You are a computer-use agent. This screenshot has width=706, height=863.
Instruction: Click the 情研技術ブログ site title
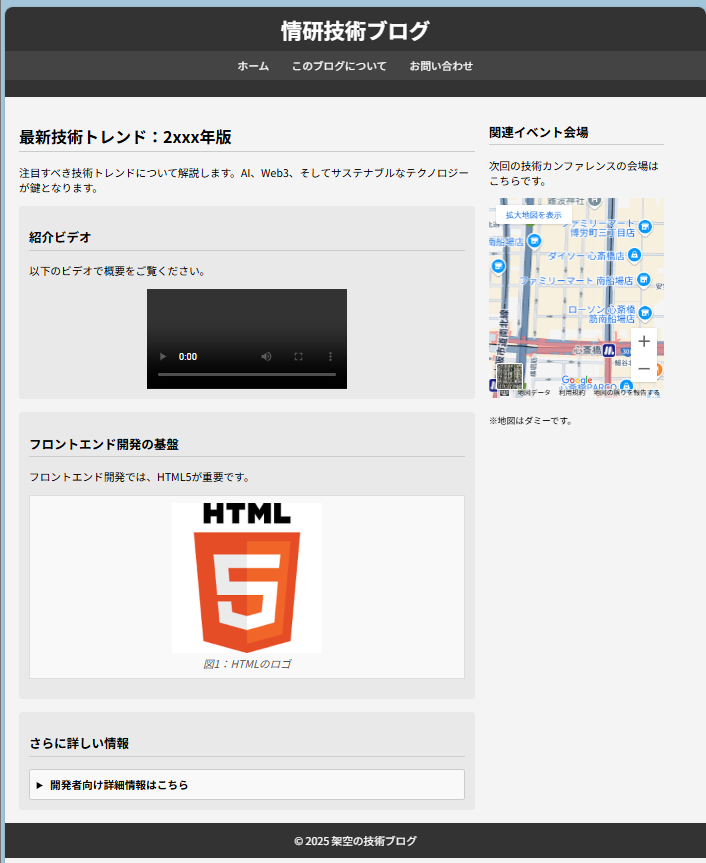(x=355, y=31)
